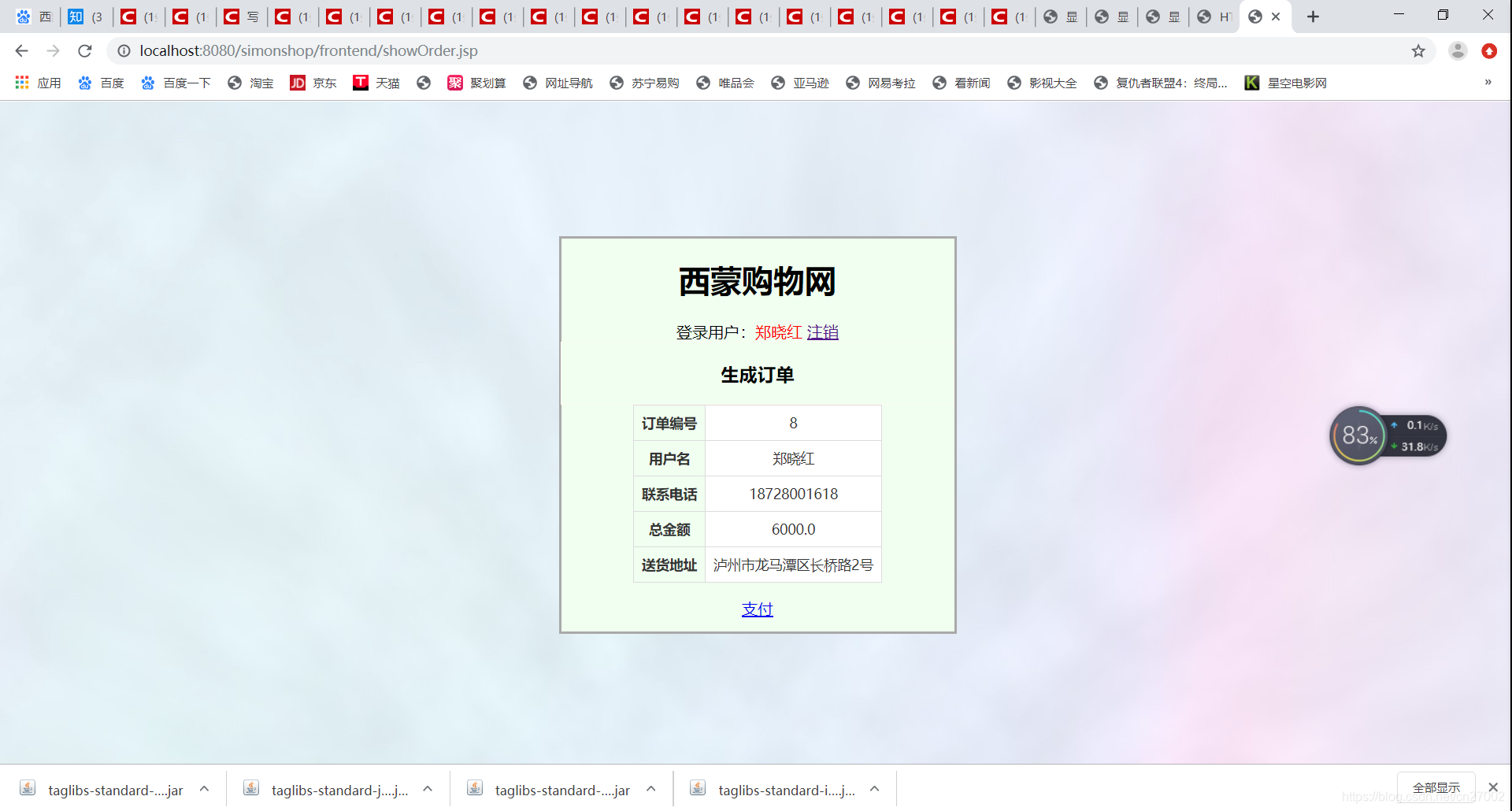Image resolution: width=1512 pixels, height=811 pixels.
Task: Click the 西蒙购物网 heading
Action: click(758, 281)
